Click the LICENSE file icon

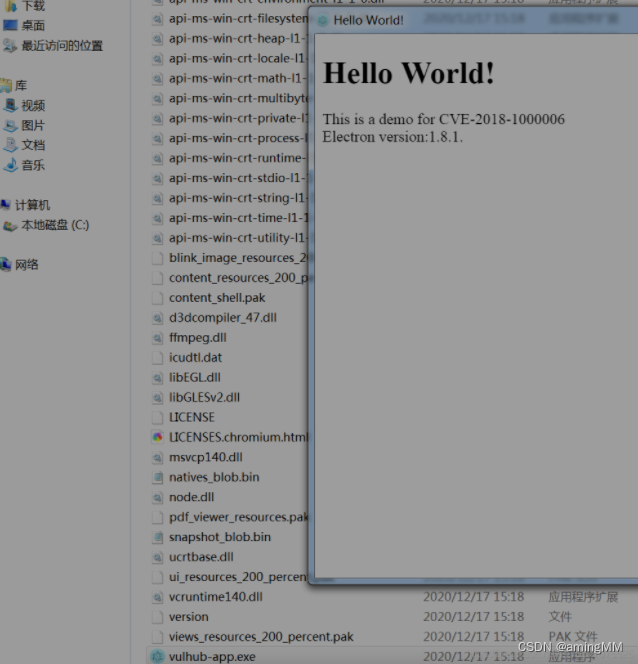[157, 417]
